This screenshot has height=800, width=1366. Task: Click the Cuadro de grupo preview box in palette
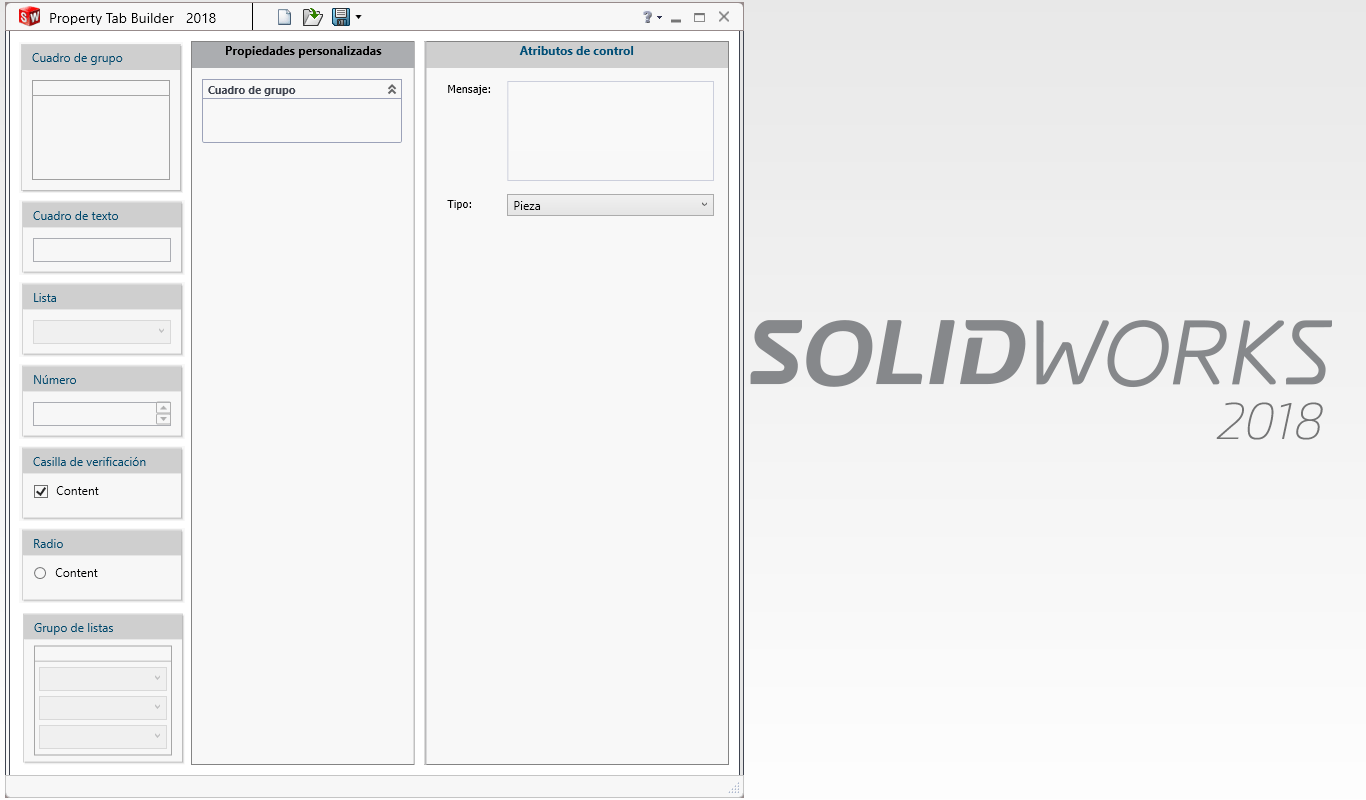[x=101, y=130]
